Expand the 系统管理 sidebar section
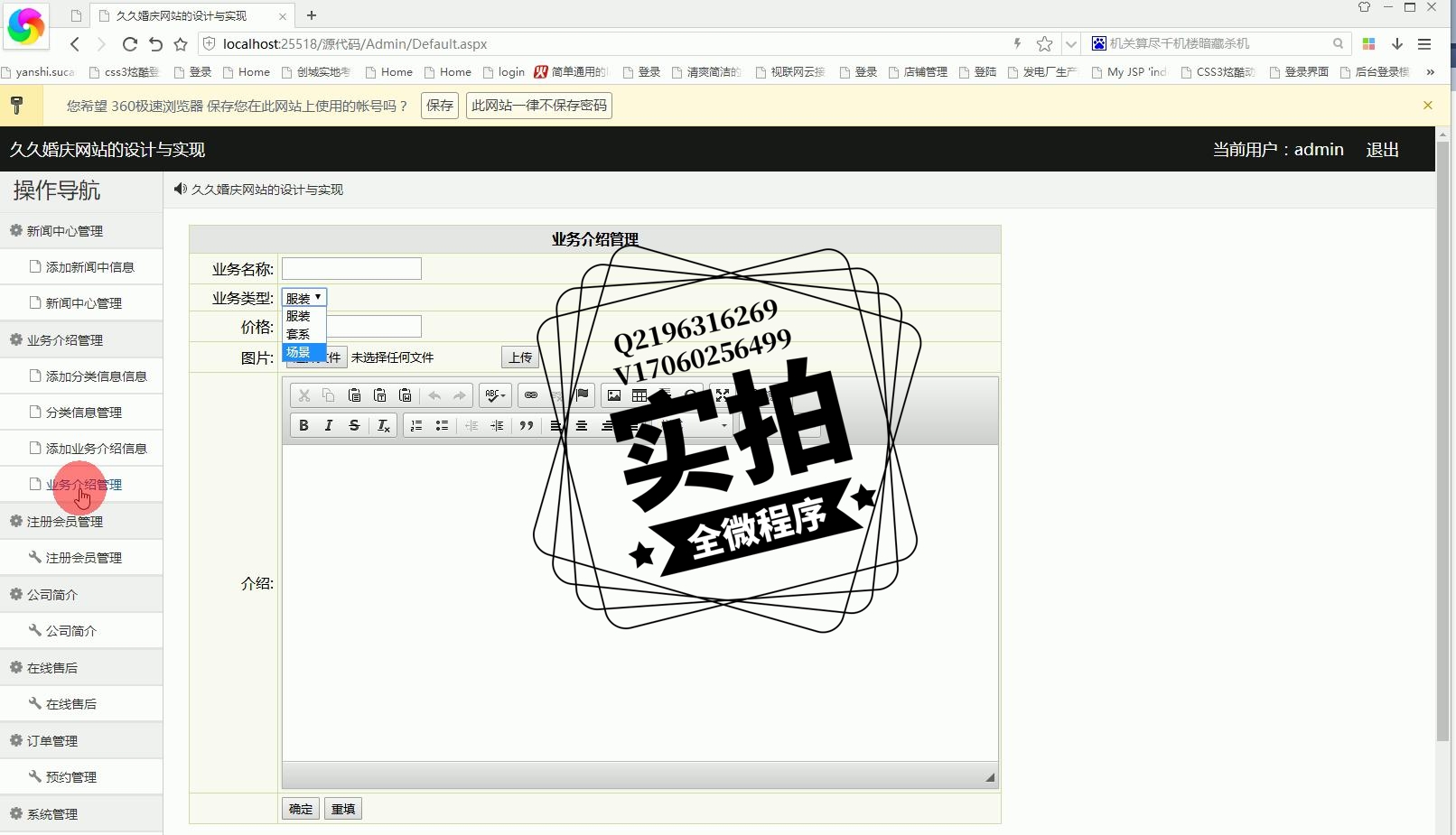 coord(81,814)
